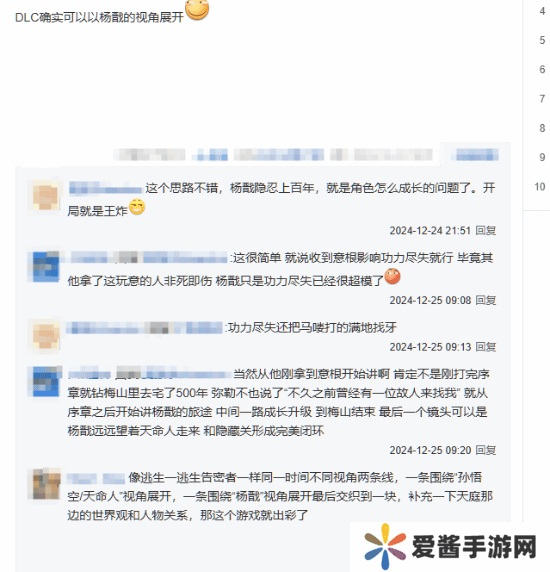
Task: Click the blushing emoji after 王炸
Action: pos(137,207)
